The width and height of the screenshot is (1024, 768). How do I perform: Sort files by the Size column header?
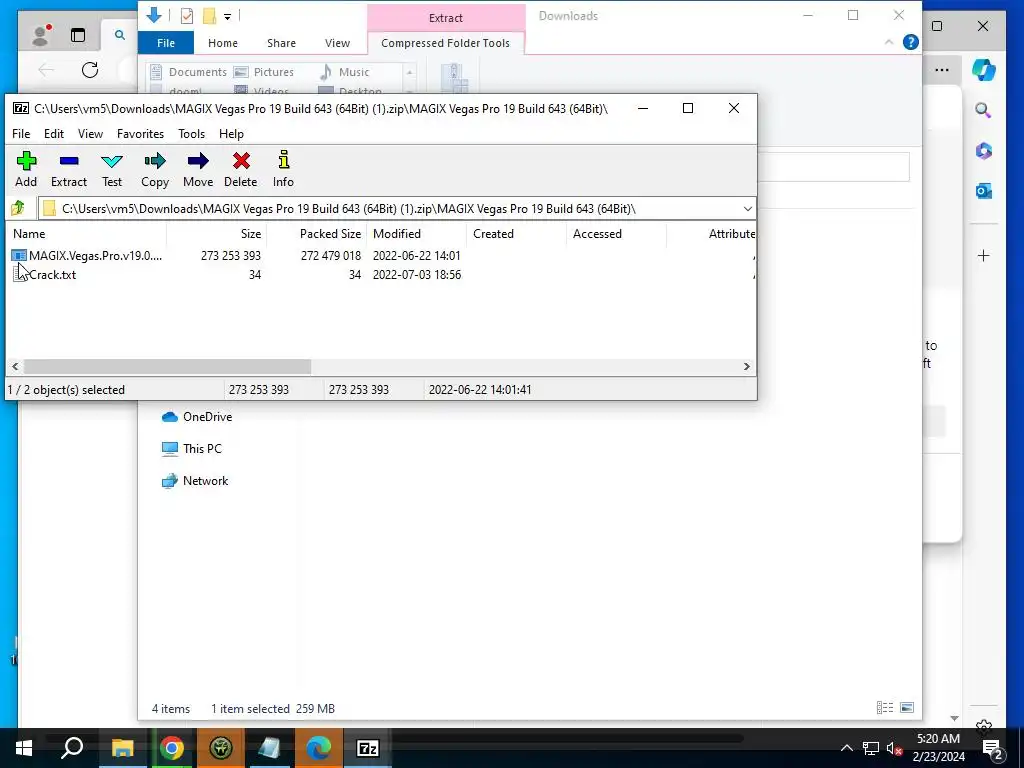[217, 234]
